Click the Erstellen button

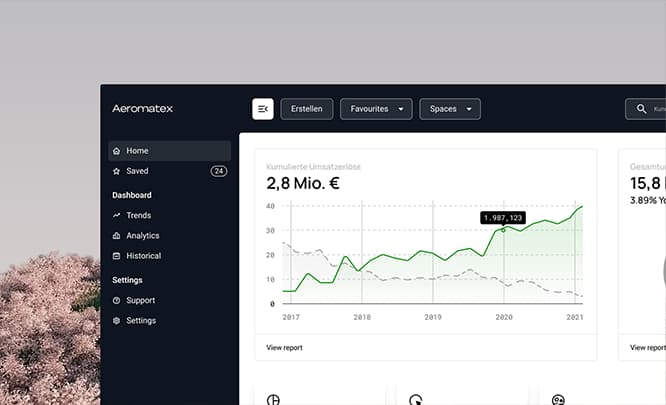307,109
